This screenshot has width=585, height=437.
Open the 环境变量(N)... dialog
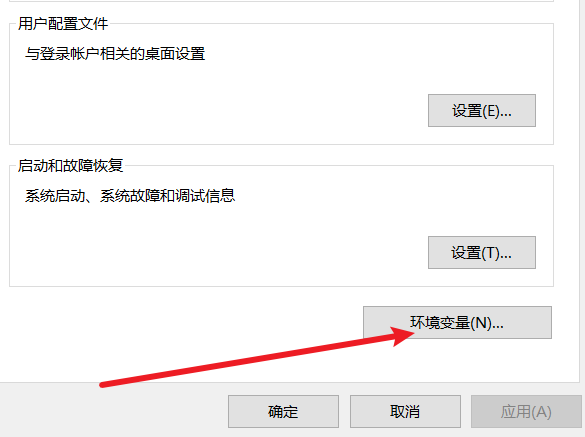pyautogui.click(x=457, y=322)
